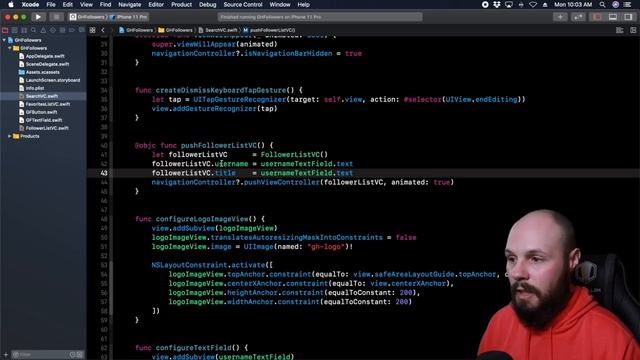Open the Apple menu

point(11,4)
